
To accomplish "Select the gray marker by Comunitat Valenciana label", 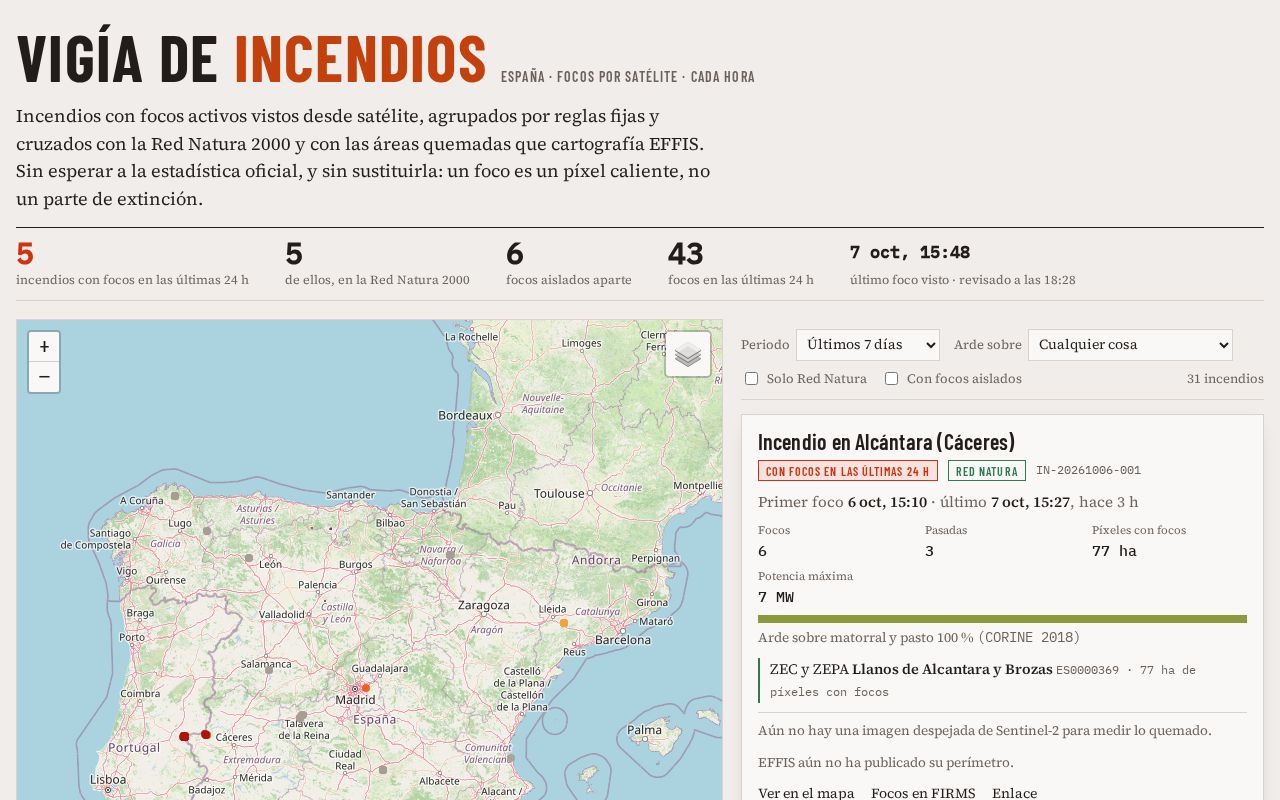I will [511, 758].
